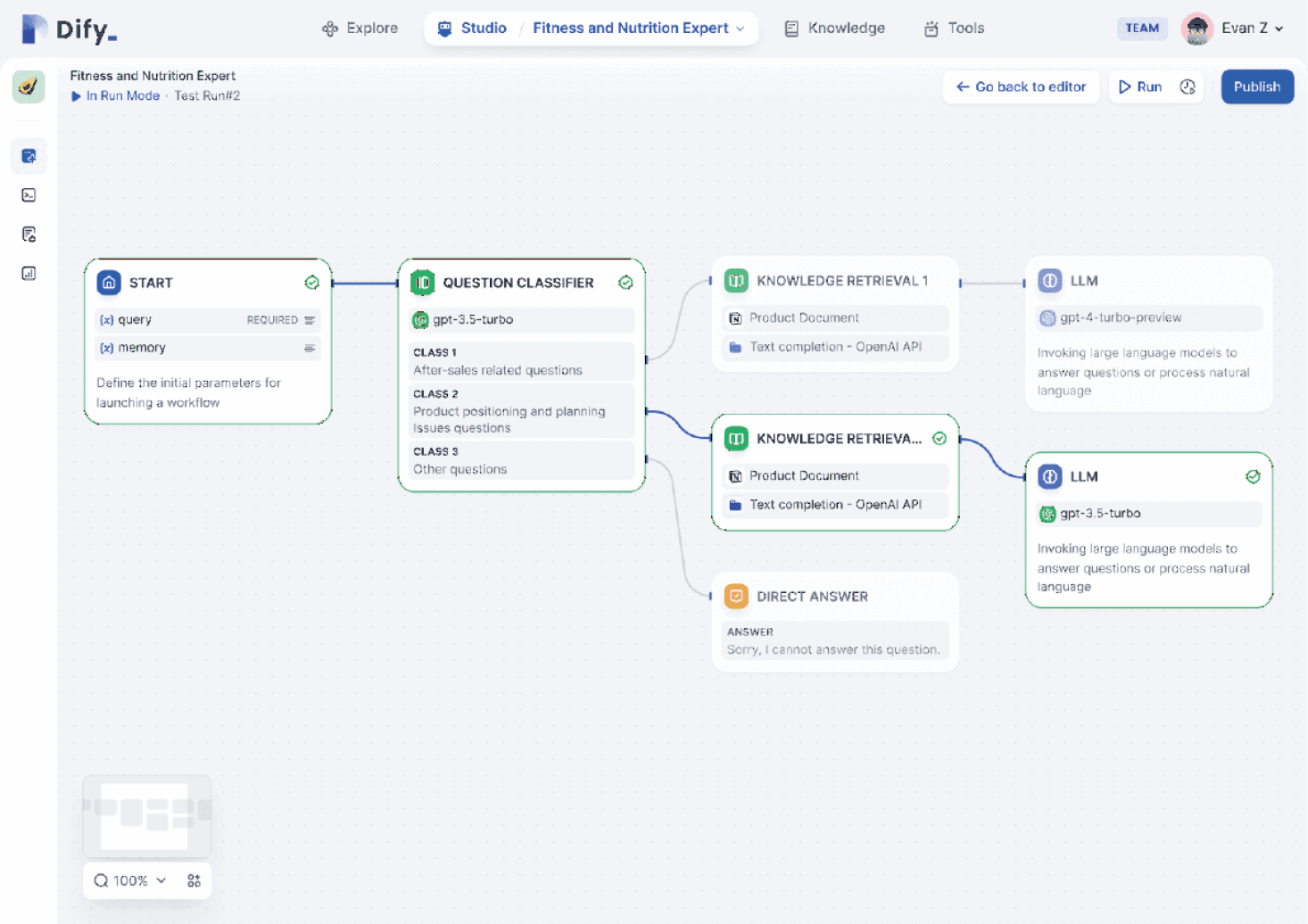
Task: Expand the 100% zoom level dropdown
Action: tap(131, 880)
